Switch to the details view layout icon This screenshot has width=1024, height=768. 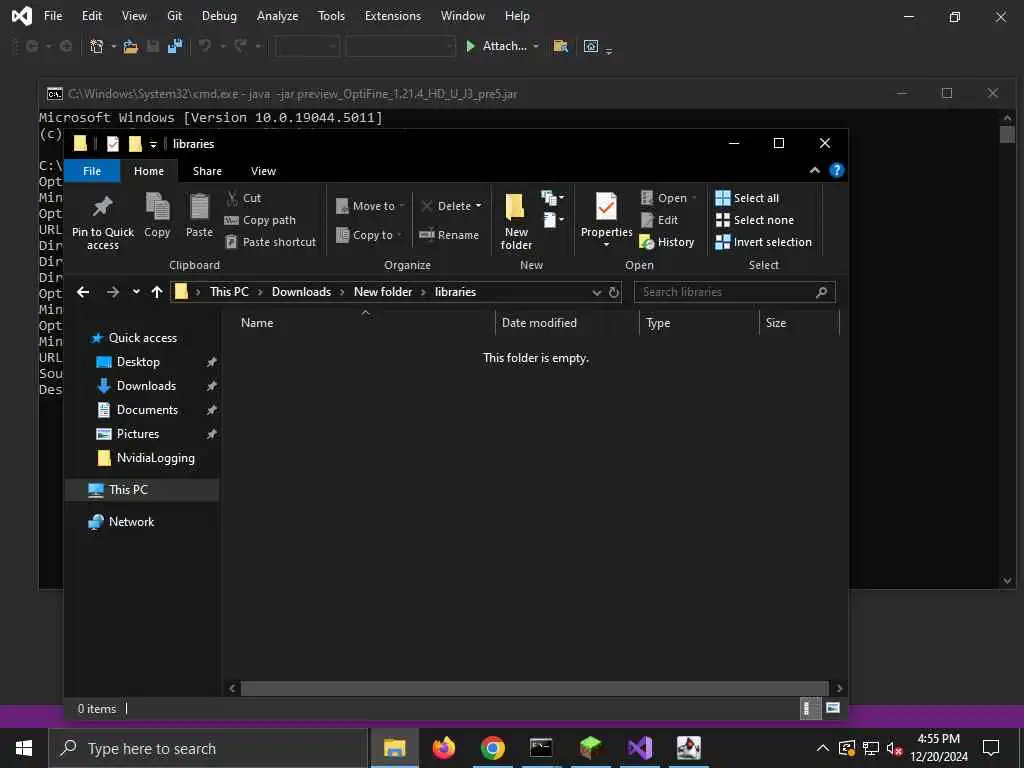point(810,709)
